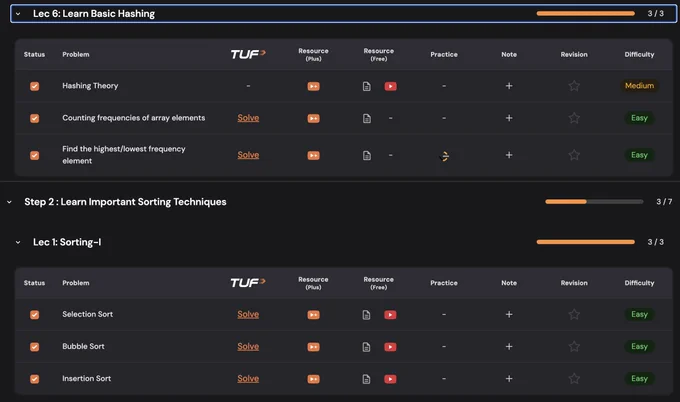
Task: Uncheck Insertion Sort status checkbox
Action: click(x=35, y=379)
